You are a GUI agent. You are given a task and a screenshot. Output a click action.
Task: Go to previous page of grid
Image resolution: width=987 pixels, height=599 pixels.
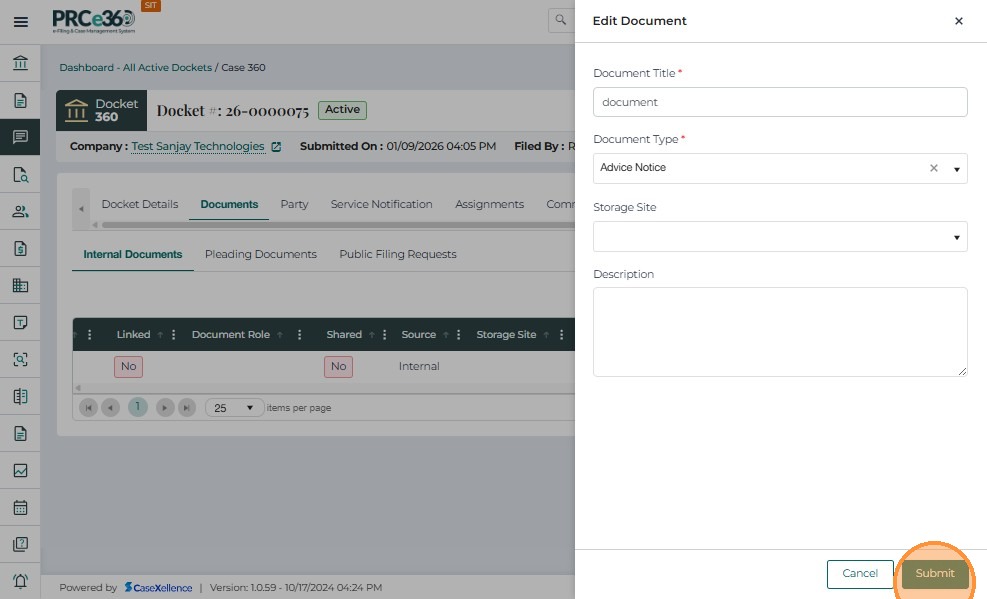pos(110,408)
